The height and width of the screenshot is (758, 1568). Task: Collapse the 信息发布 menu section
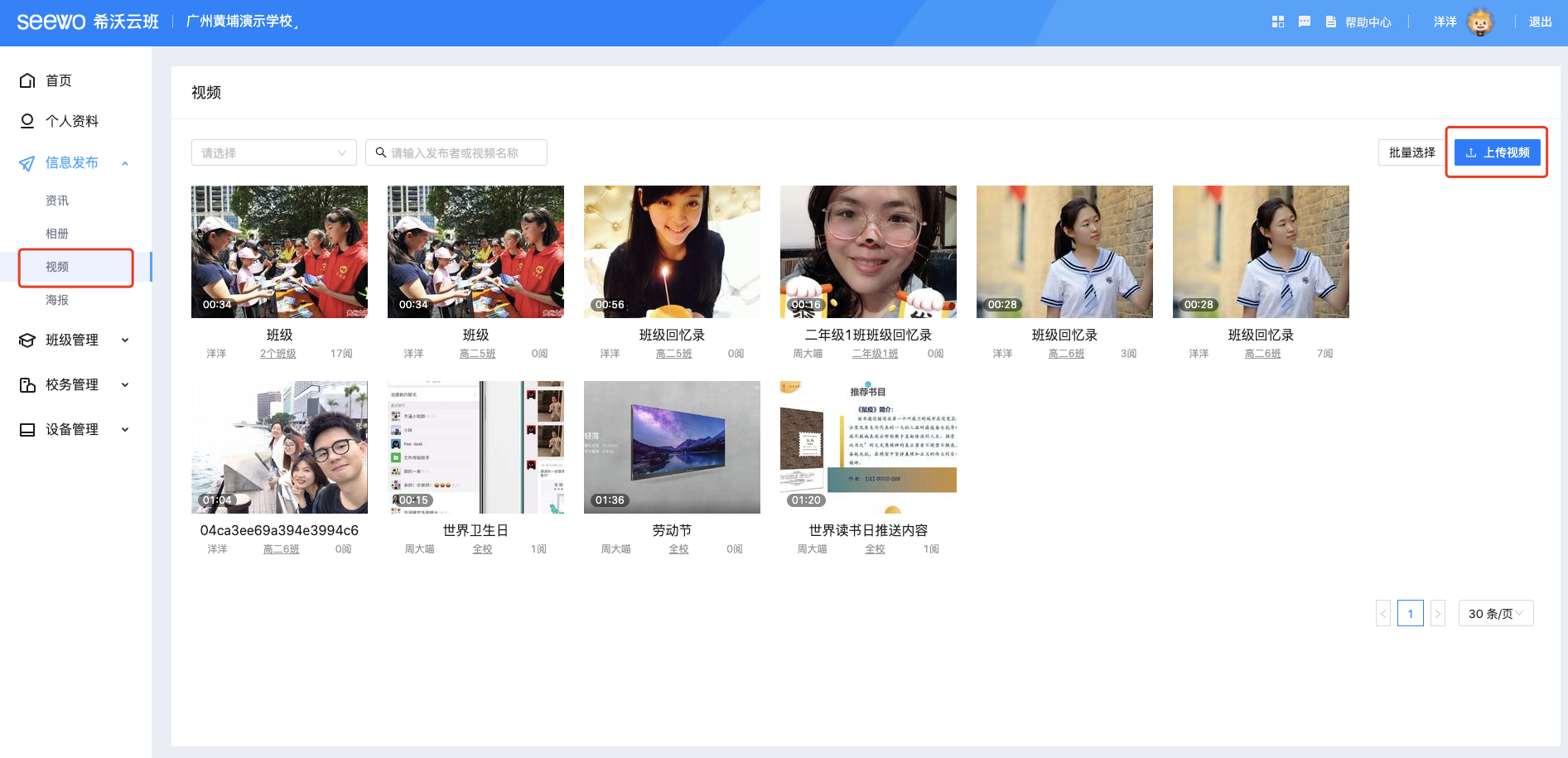tap(125, 163)
